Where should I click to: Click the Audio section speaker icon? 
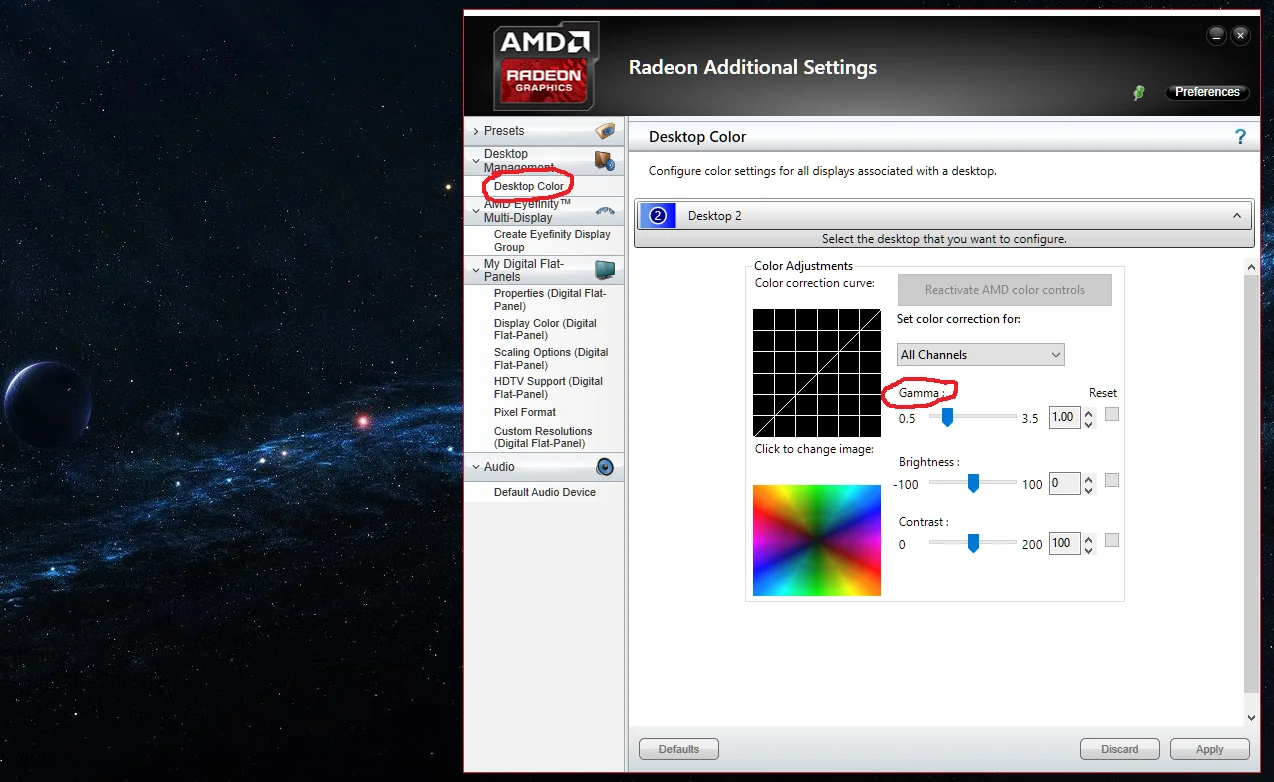point(605,467)
